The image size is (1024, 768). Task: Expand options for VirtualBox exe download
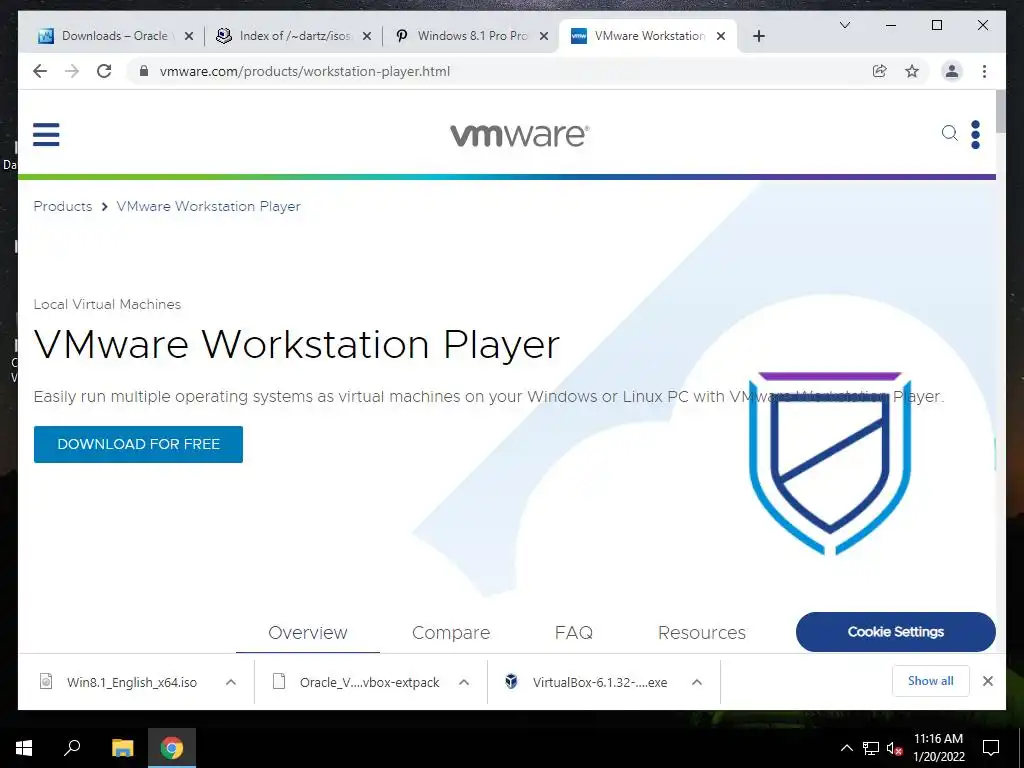(697, 682)
